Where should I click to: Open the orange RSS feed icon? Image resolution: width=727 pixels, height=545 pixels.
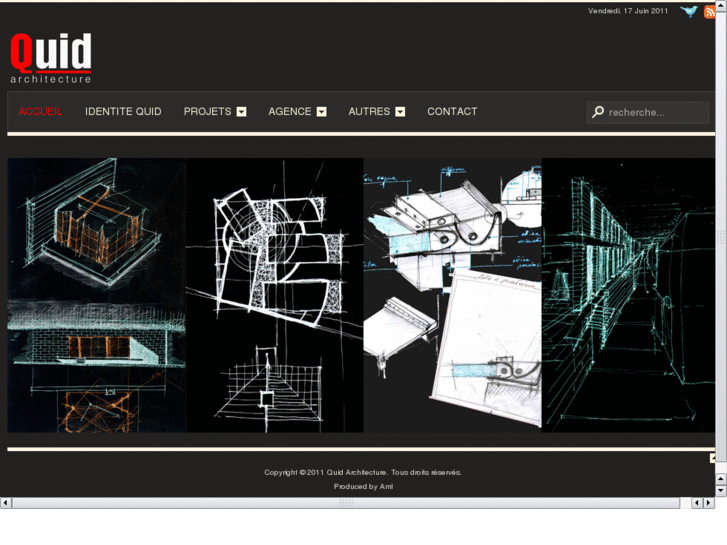(709, 12)
